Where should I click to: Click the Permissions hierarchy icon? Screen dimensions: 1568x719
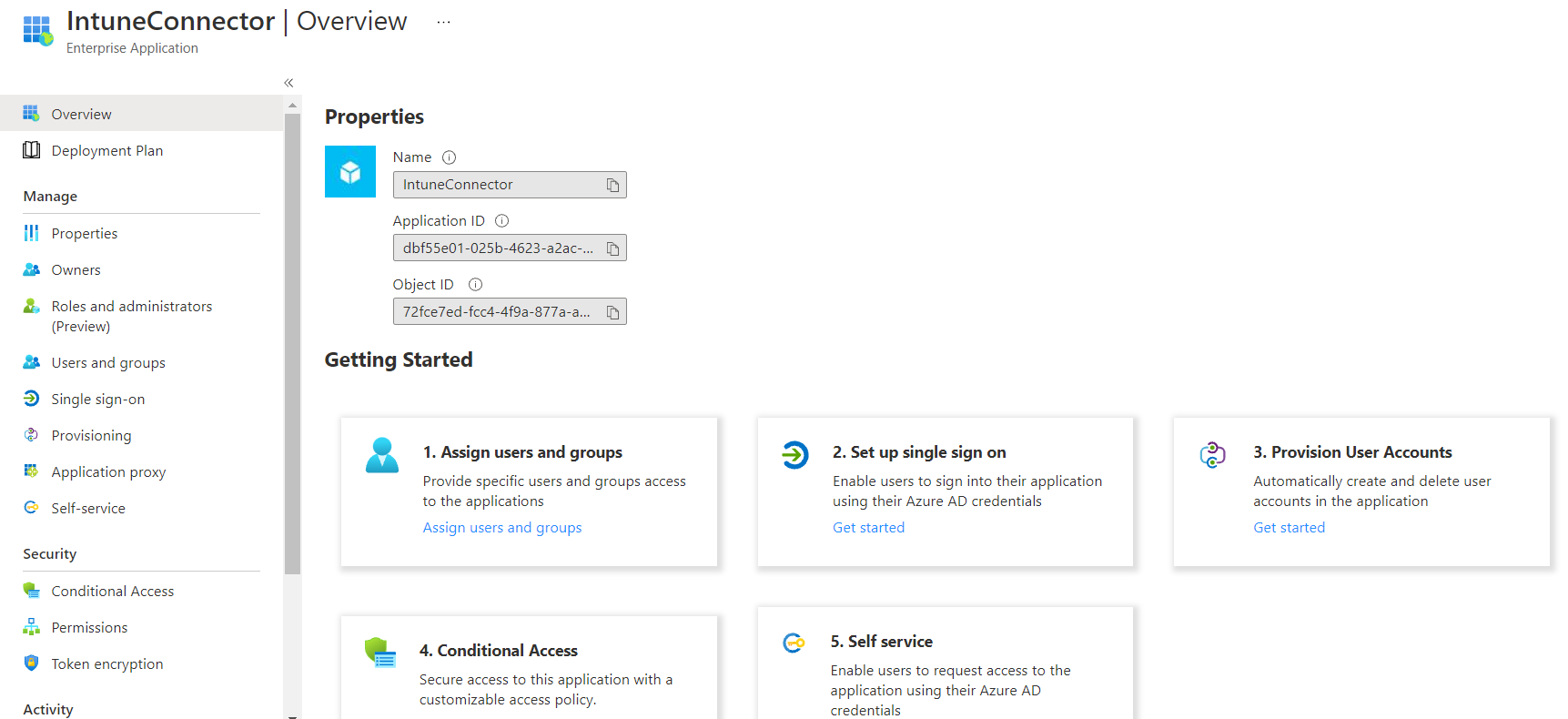pos(31,627)
